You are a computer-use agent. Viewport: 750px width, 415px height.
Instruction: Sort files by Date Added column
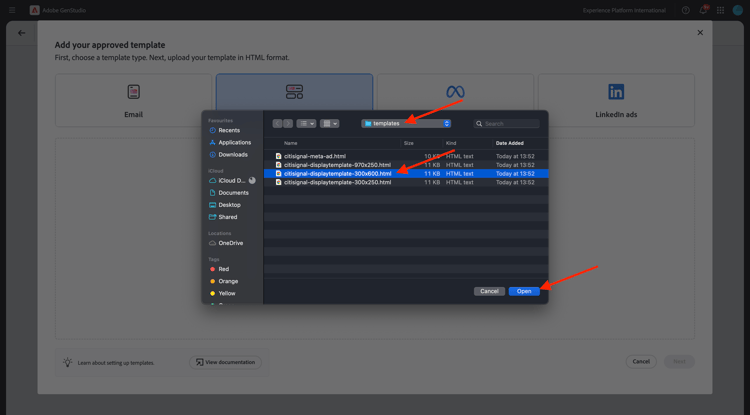click(509, 143)
